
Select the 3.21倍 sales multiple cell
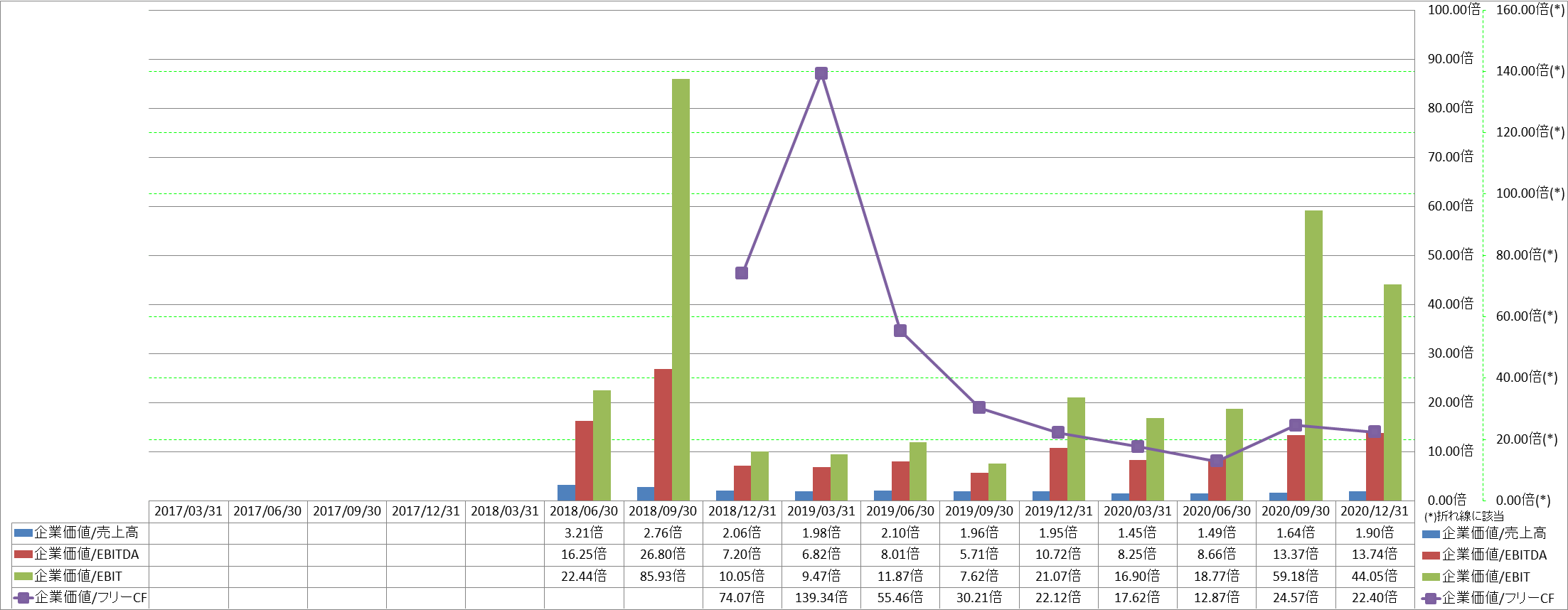point(584,533)
